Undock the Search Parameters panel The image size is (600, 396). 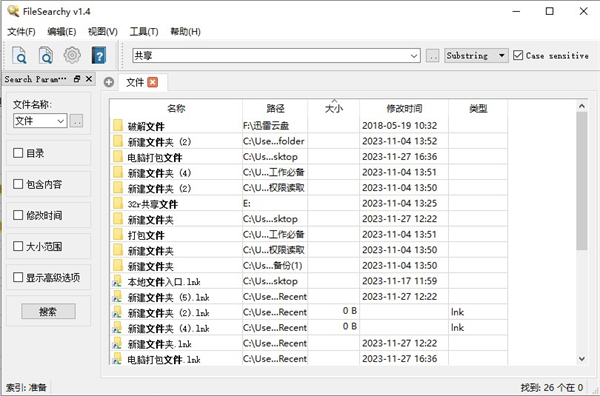tap(77, 79)
